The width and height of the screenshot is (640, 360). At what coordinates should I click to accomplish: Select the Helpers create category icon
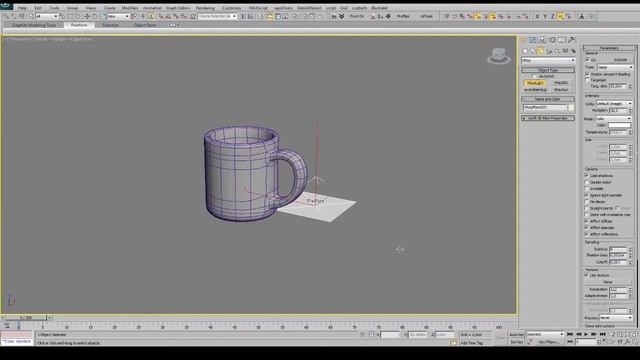[x=557, y=51]
